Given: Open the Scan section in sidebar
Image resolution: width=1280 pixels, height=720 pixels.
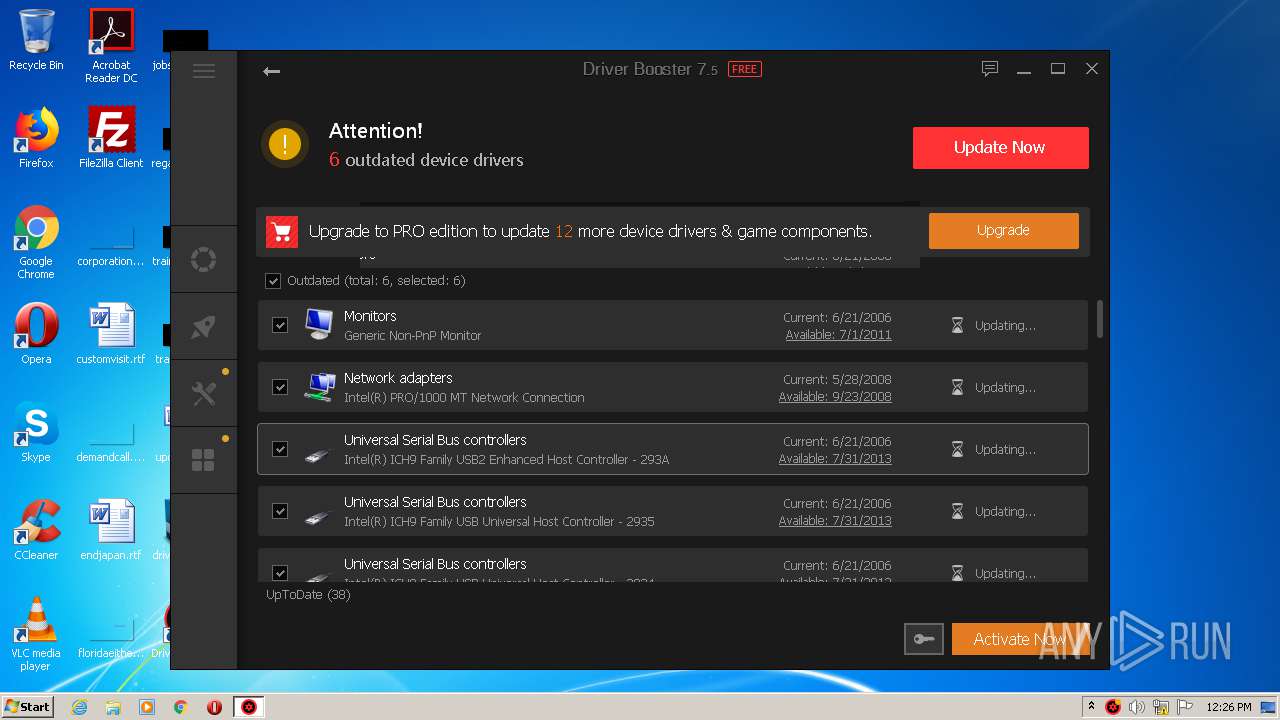Looking at the screenshot, I should click(x=204, y=260).
